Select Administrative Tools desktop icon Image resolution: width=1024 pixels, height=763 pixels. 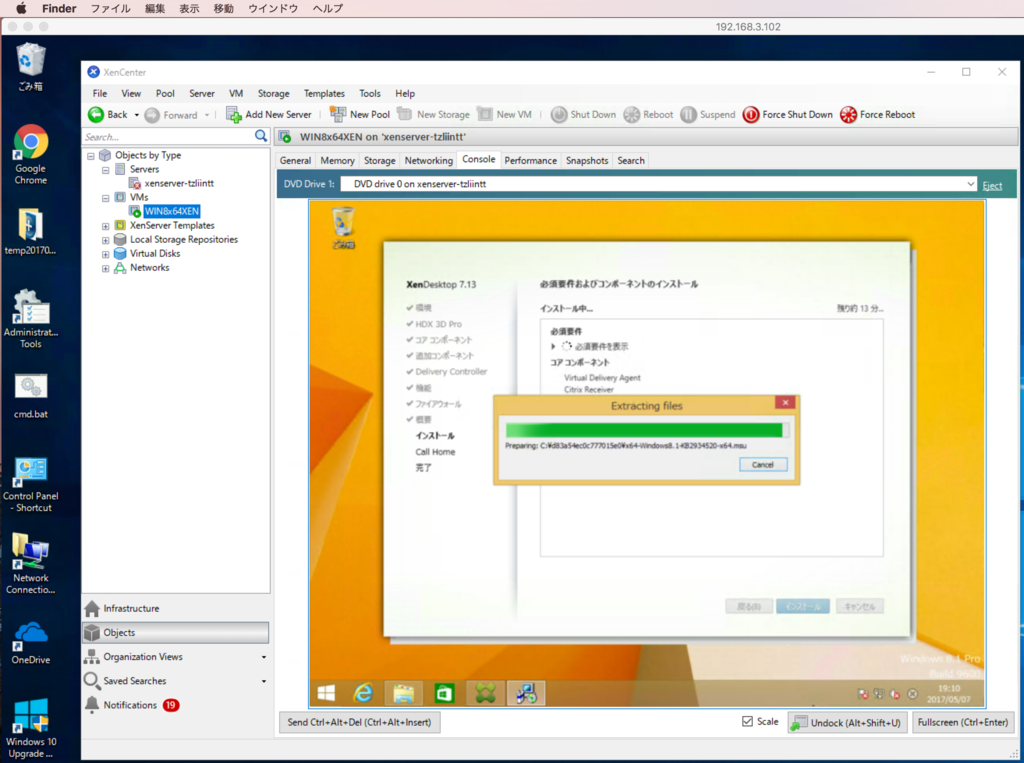[31, 319]
